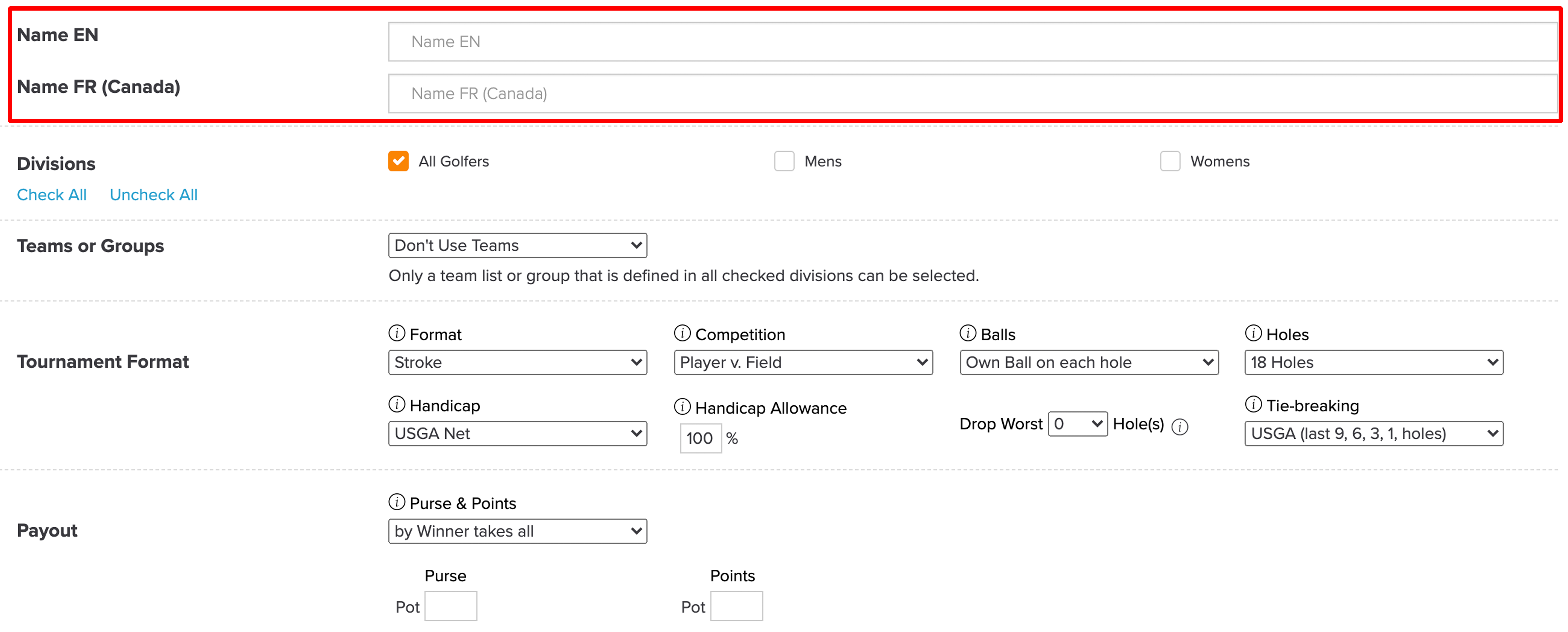This screenshot has width=1568, height=632.
Task: Click the Holes info icon
Action: point(1253,333)
